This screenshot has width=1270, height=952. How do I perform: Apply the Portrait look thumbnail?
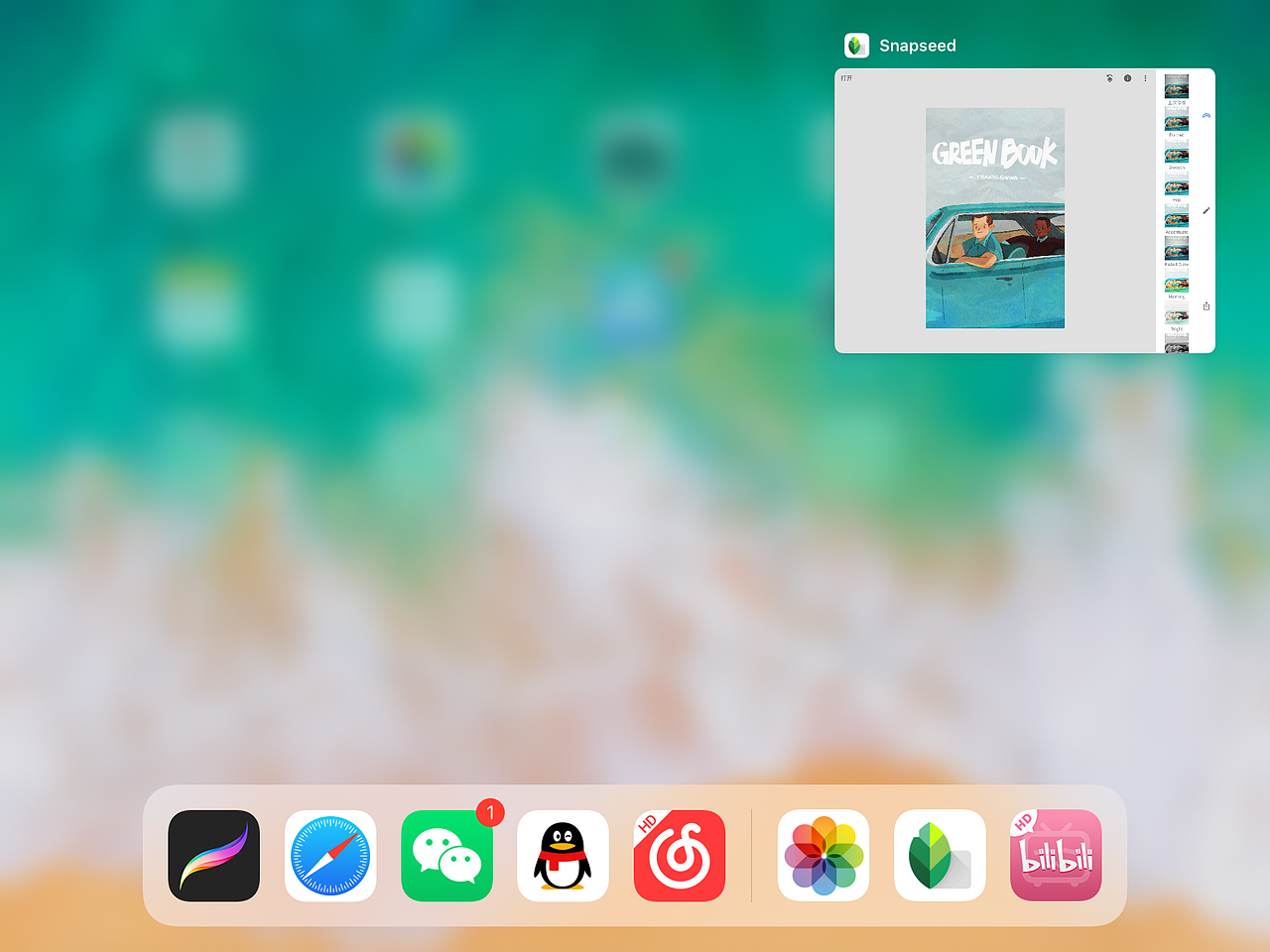click(1177, 118)
